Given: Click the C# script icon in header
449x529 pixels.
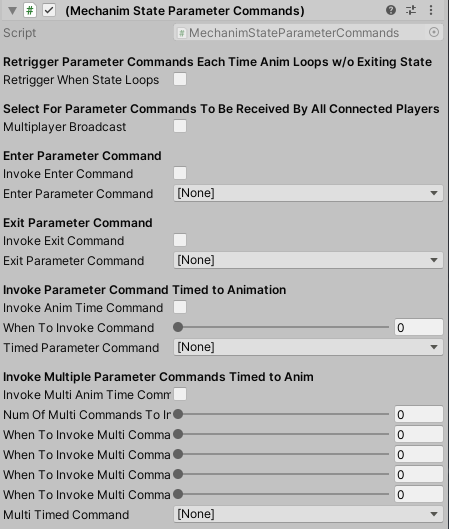Looking at the screenshot, I should [30, 10].
